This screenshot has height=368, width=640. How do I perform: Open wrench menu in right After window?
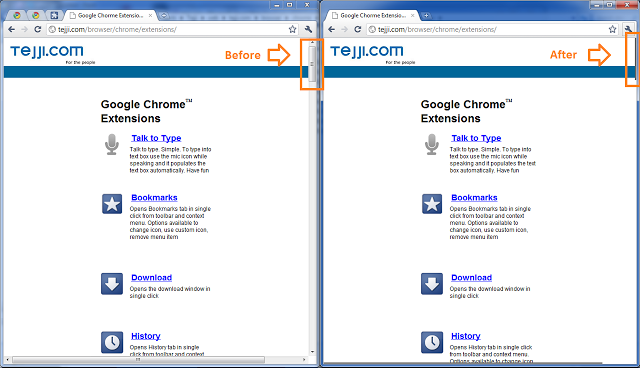[x=629, y=29]
